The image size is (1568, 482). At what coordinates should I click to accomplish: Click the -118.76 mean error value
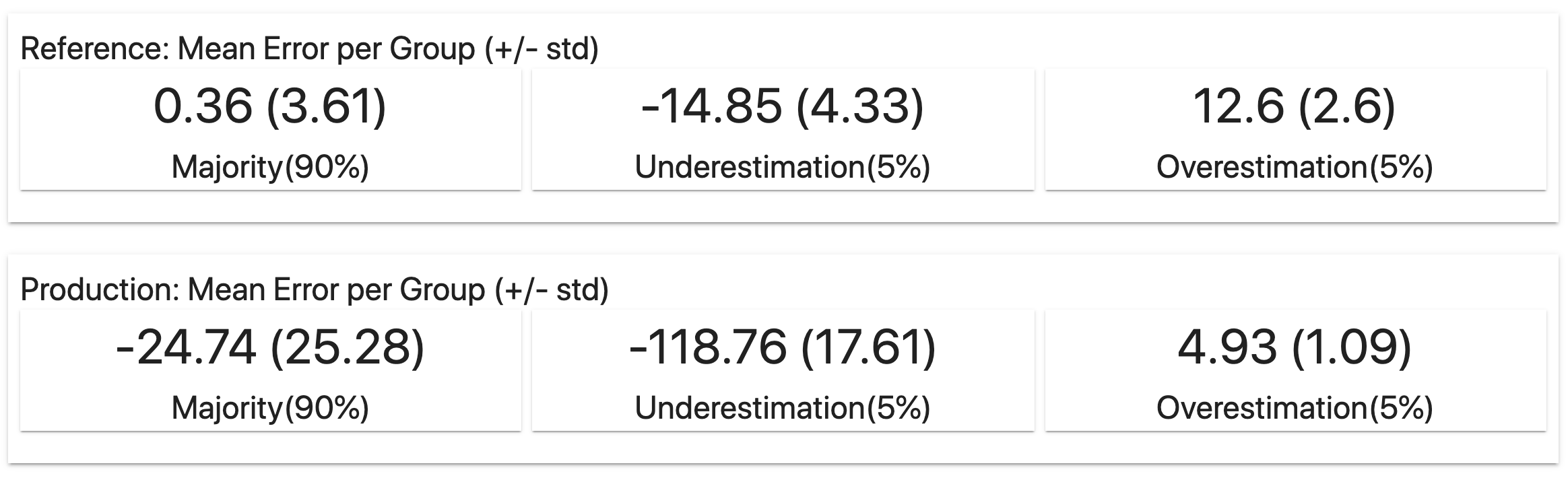pyautogui.click(x=707, y=347)
